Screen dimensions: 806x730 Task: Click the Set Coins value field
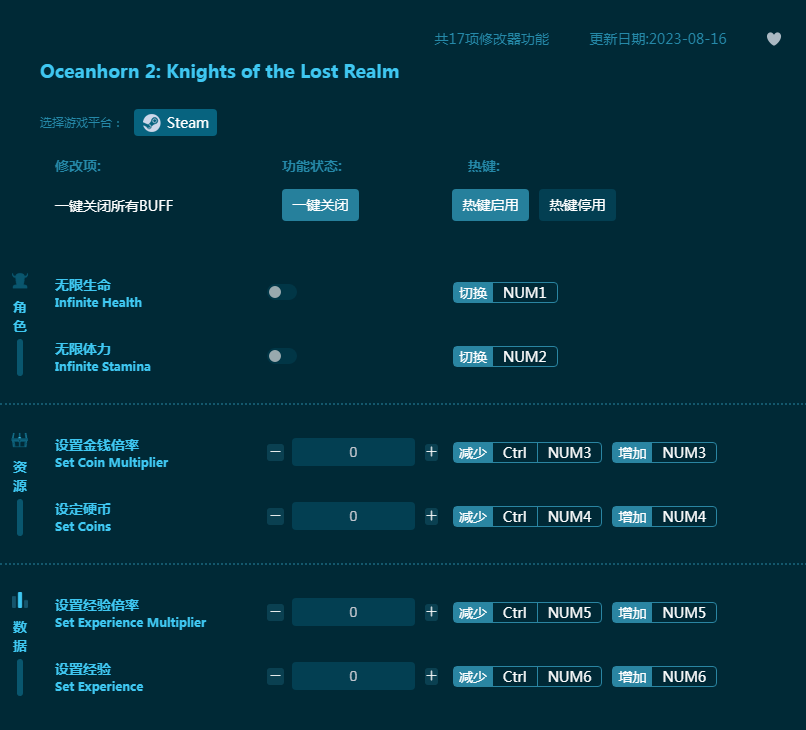pyautogui.click(x=353, y=516)
